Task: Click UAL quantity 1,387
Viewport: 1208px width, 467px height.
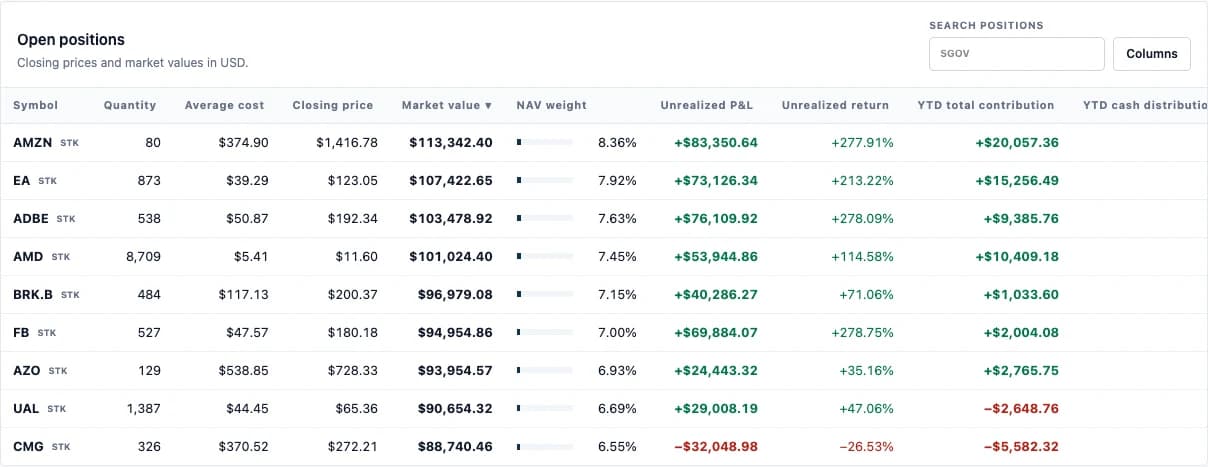Action: tap(143, 409)
